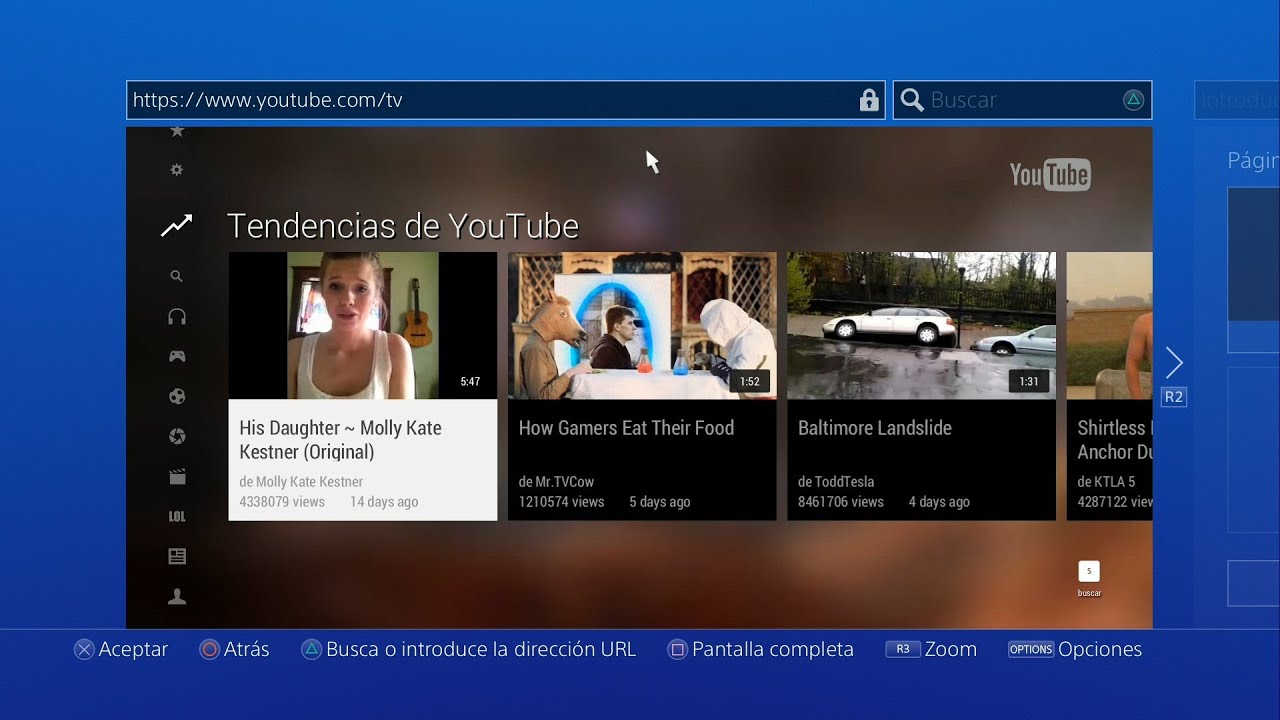The height and width of the screenshot is (720, 1280).
Task: Open Baltimore Landslide video thumbnail
Action: click(x=921, y=326)
